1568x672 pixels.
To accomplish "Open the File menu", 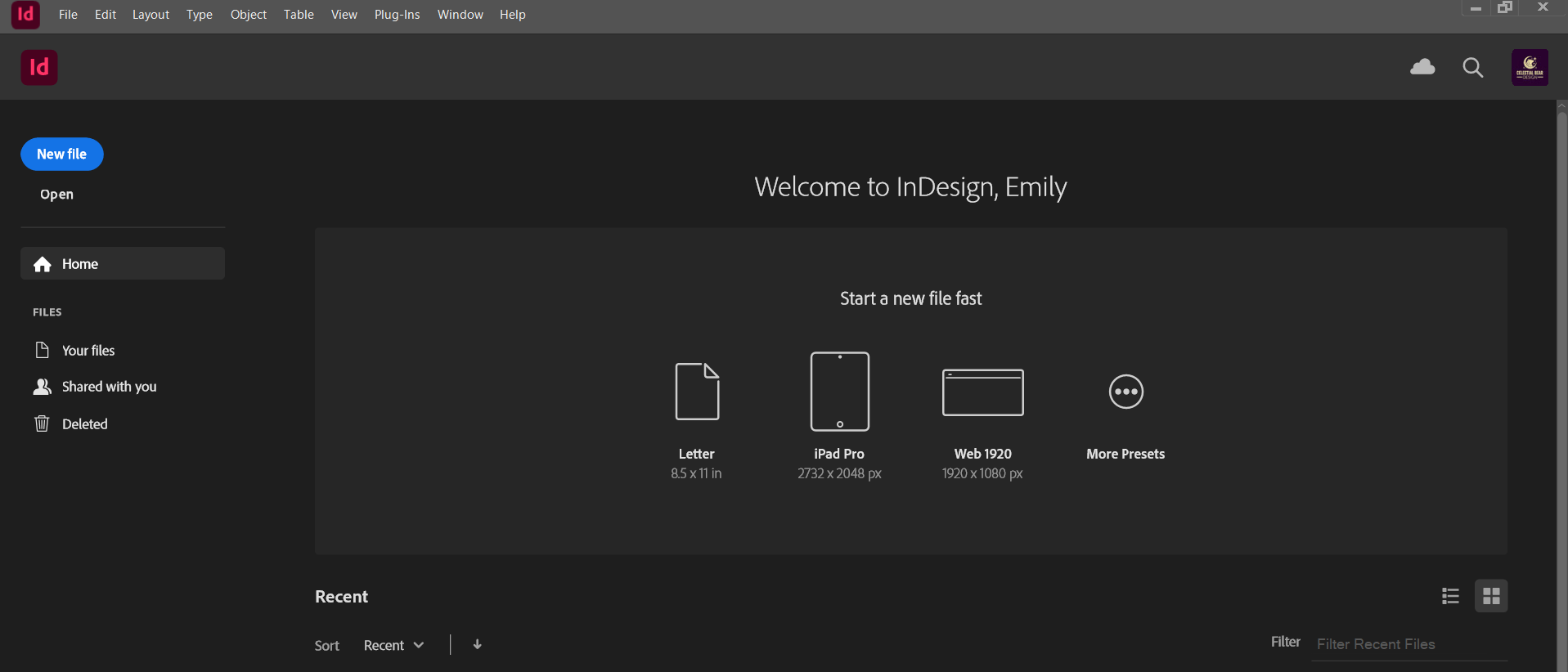I will pos(68,15).
